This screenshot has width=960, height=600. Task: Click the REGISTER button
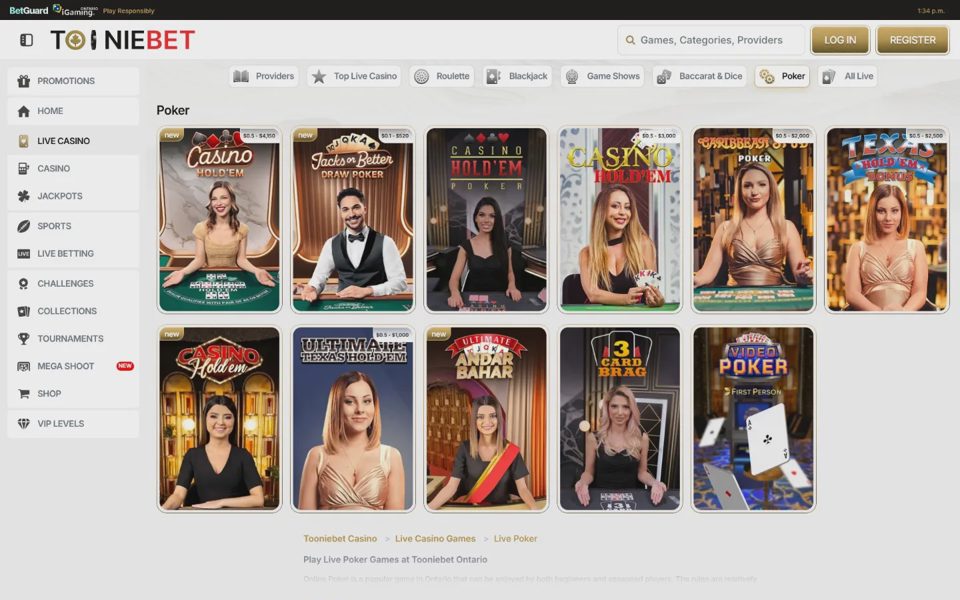[912, 40]
